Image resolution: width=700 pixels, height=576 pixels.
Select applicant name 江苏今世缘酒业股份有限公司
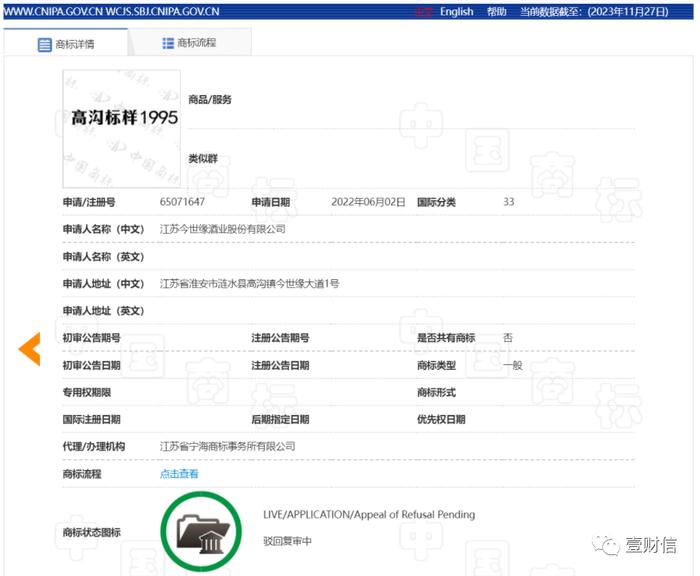(222, 229)
